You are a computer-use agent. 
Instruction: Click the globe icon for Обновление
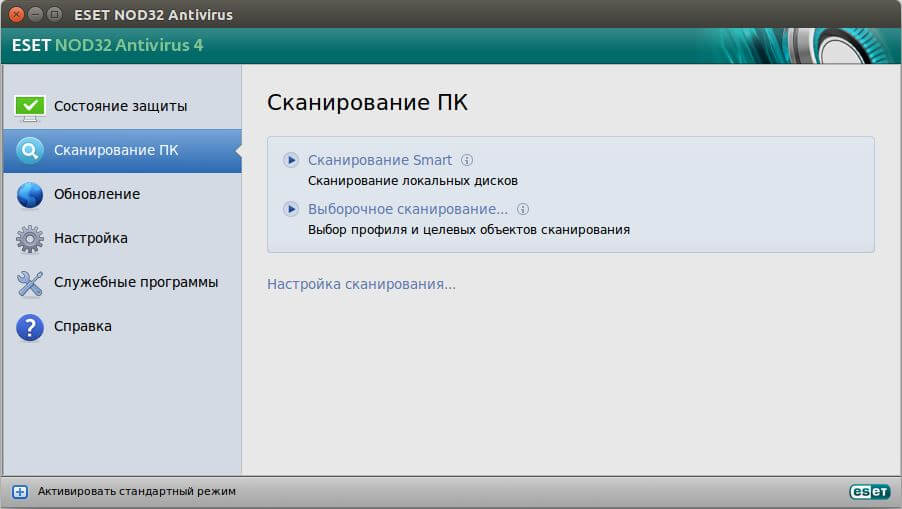click(x=29, y=195)
